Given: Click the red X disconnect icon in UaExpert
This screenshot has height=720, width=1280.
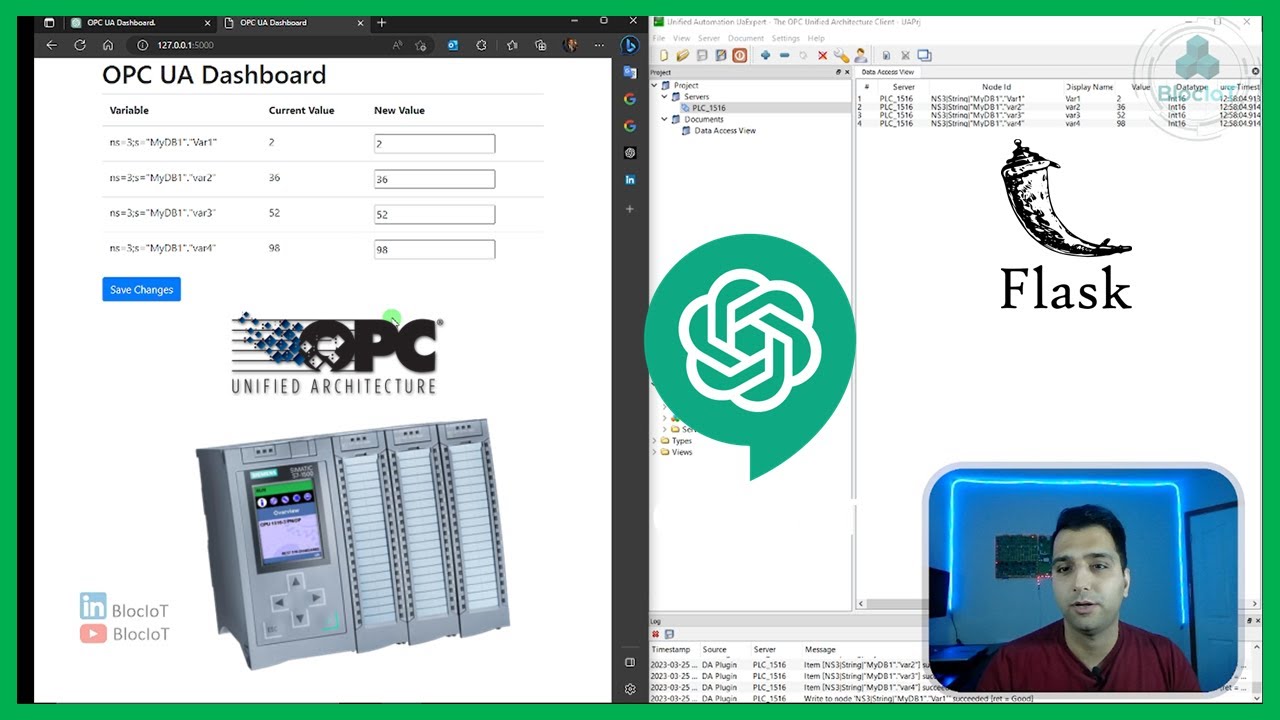Looking at the screenshot, I should pyautogui.click(x=823, y=56).
